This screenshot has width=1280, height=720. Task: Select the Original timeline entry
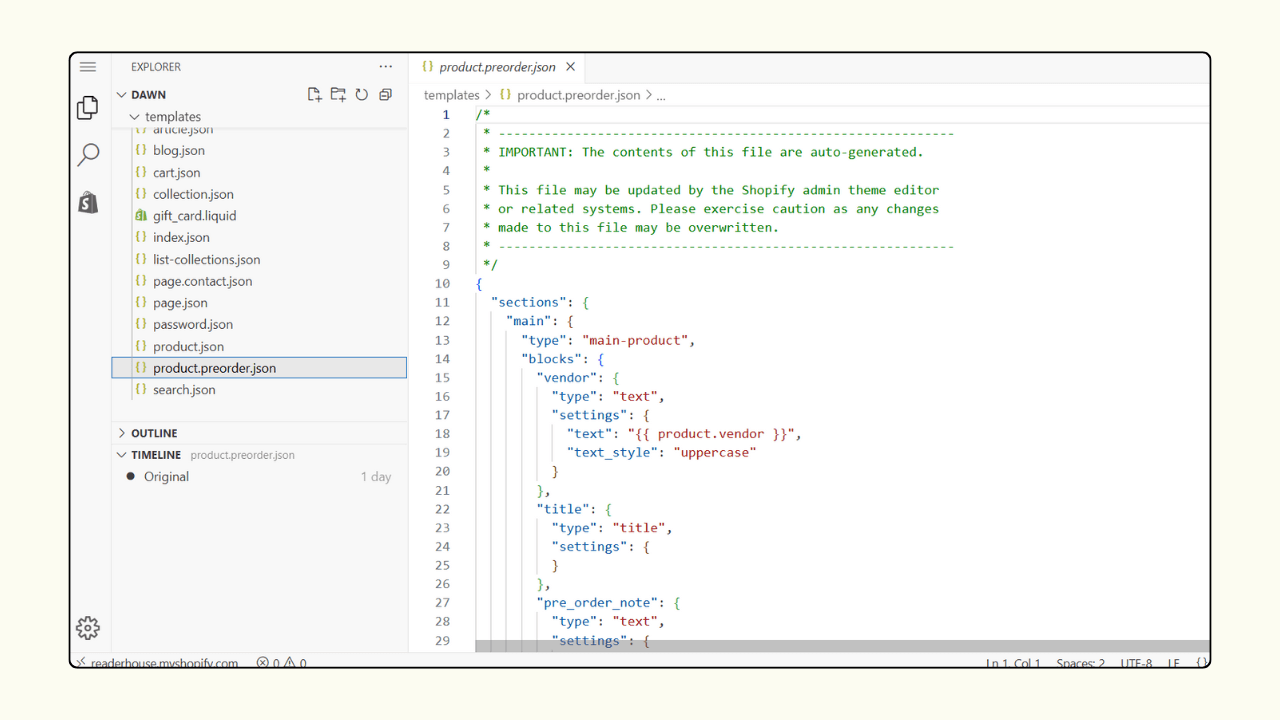click(x=259, y=477)
